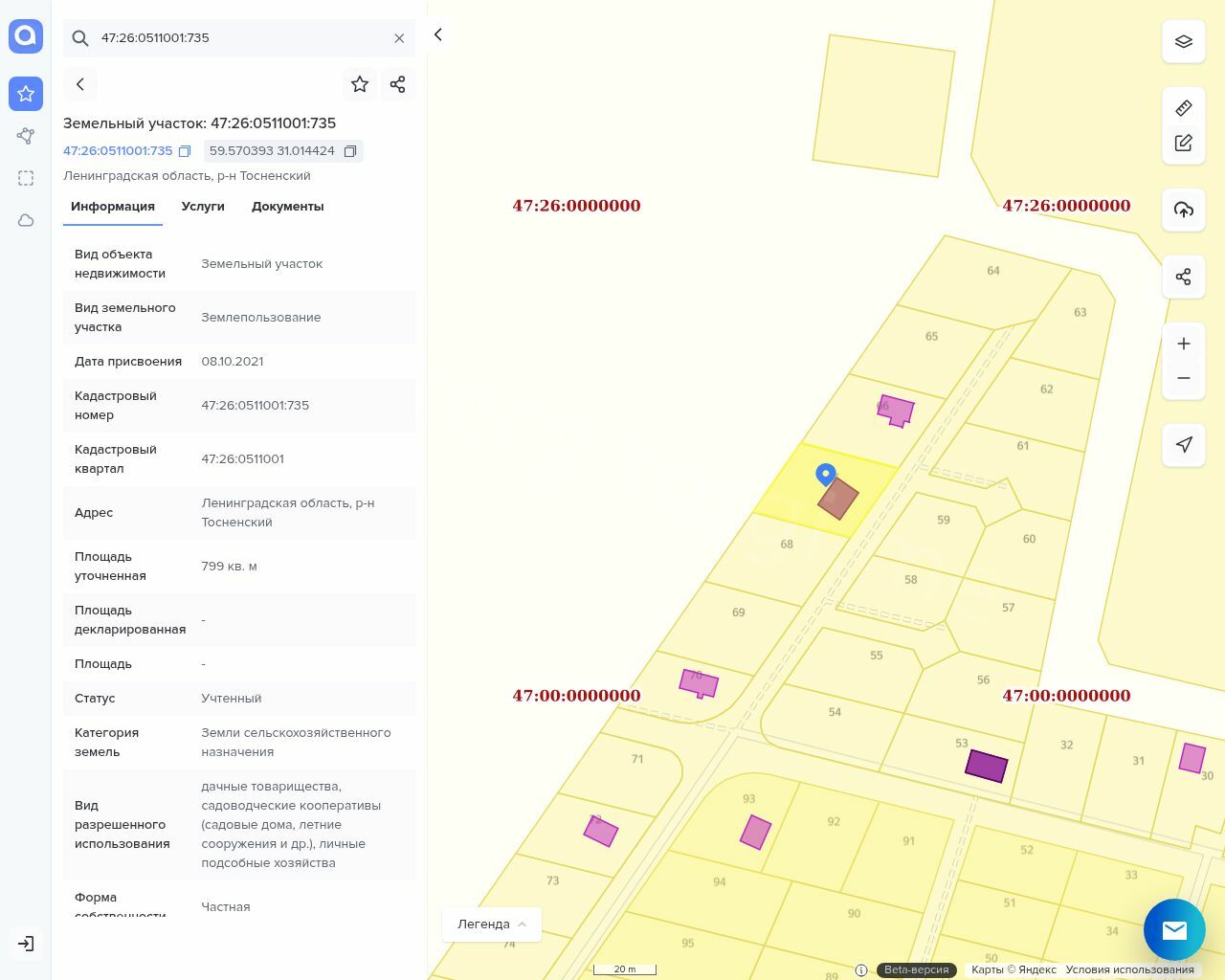
Task: Open the map layers panel
Action: click(1183, 42)
